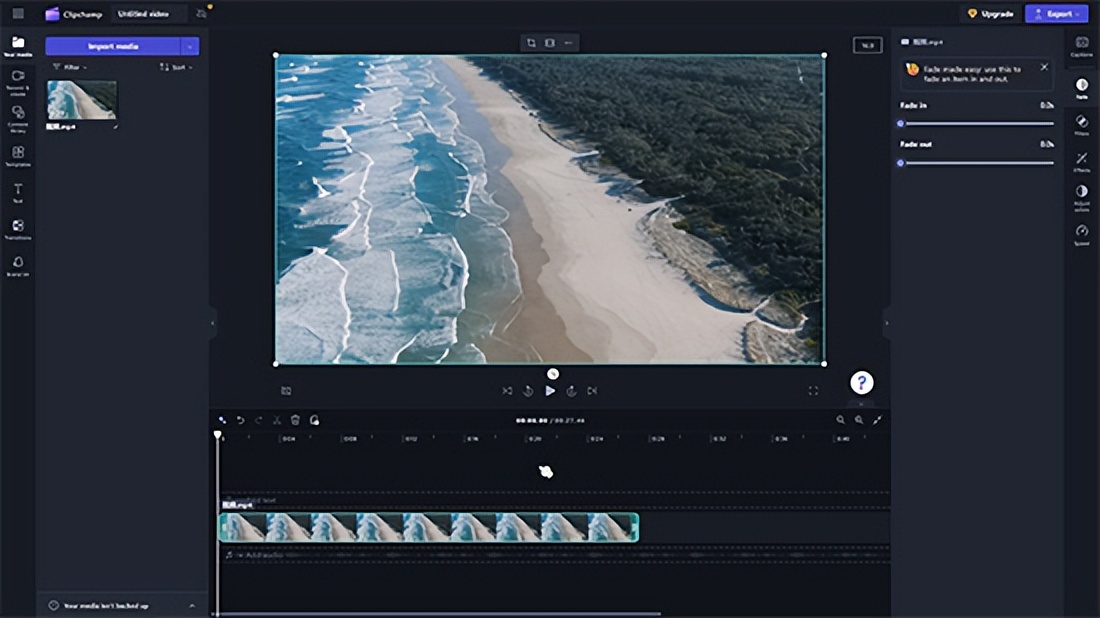1100x618 pixels.
Task: Open the Record & create panel
Action: 18,80
